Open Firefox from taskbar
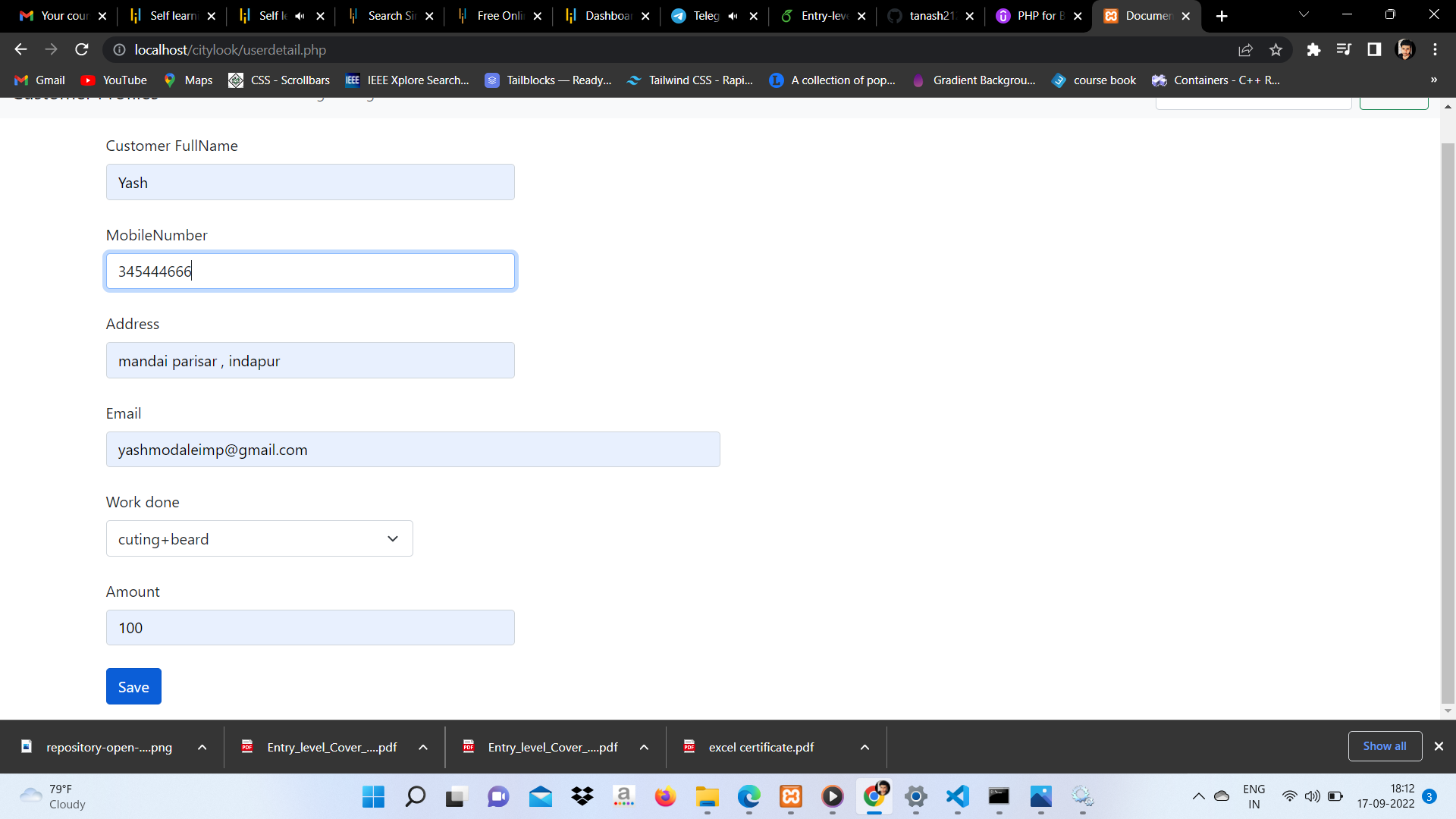The width and height of the screenshot is (1456, 819). click(665, 796)
